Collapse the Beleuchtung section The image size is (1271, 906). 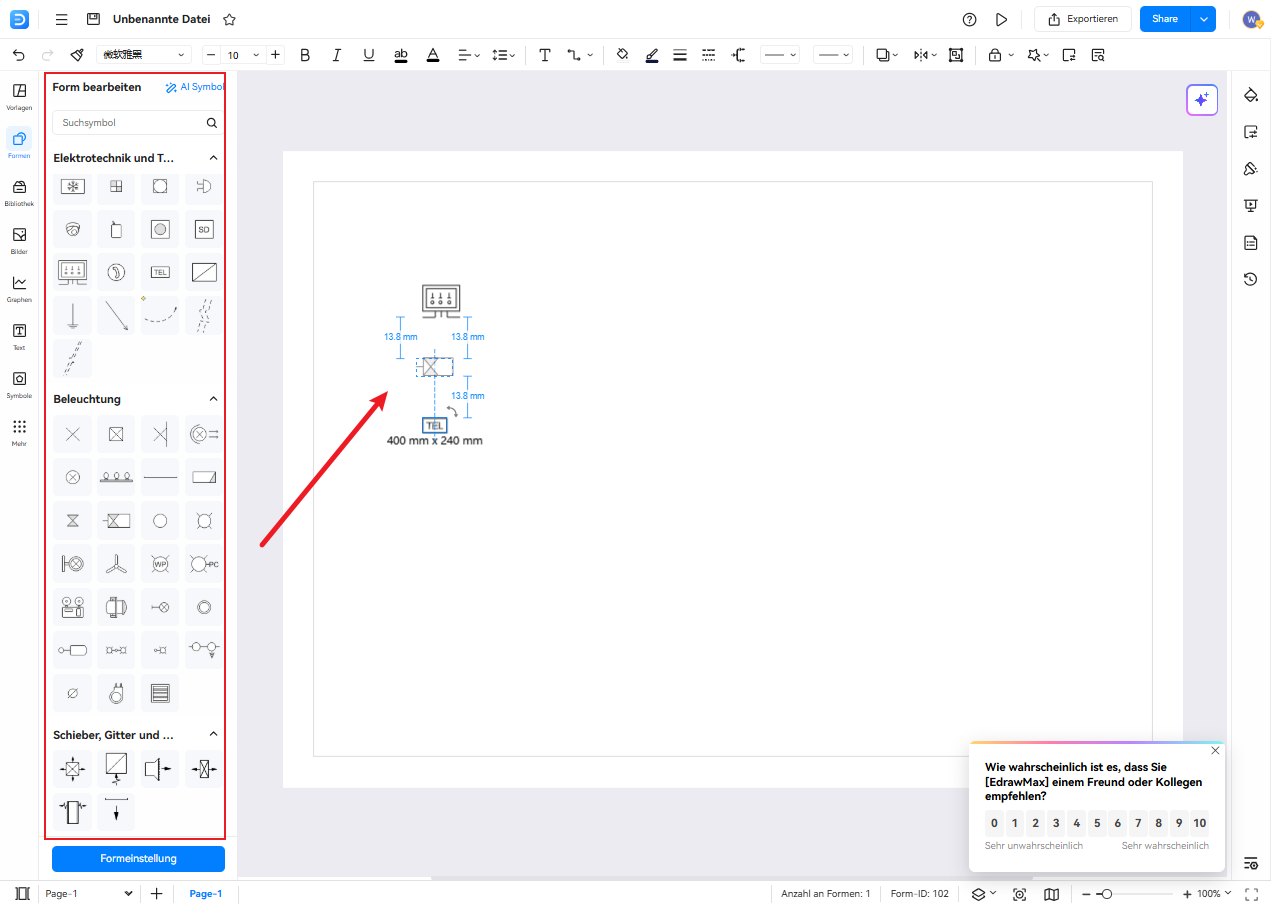[x=212, y=399]
